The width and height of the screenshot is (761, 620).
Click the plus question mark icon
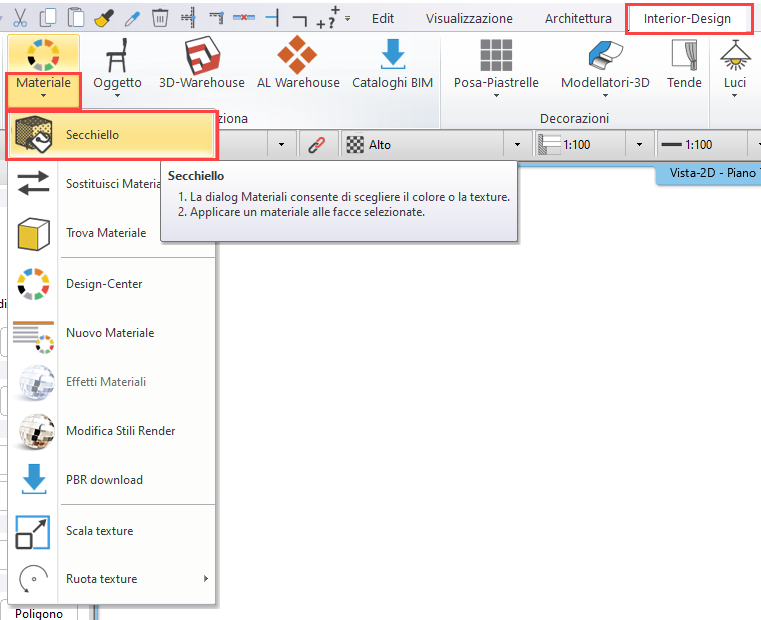(328, 18)
